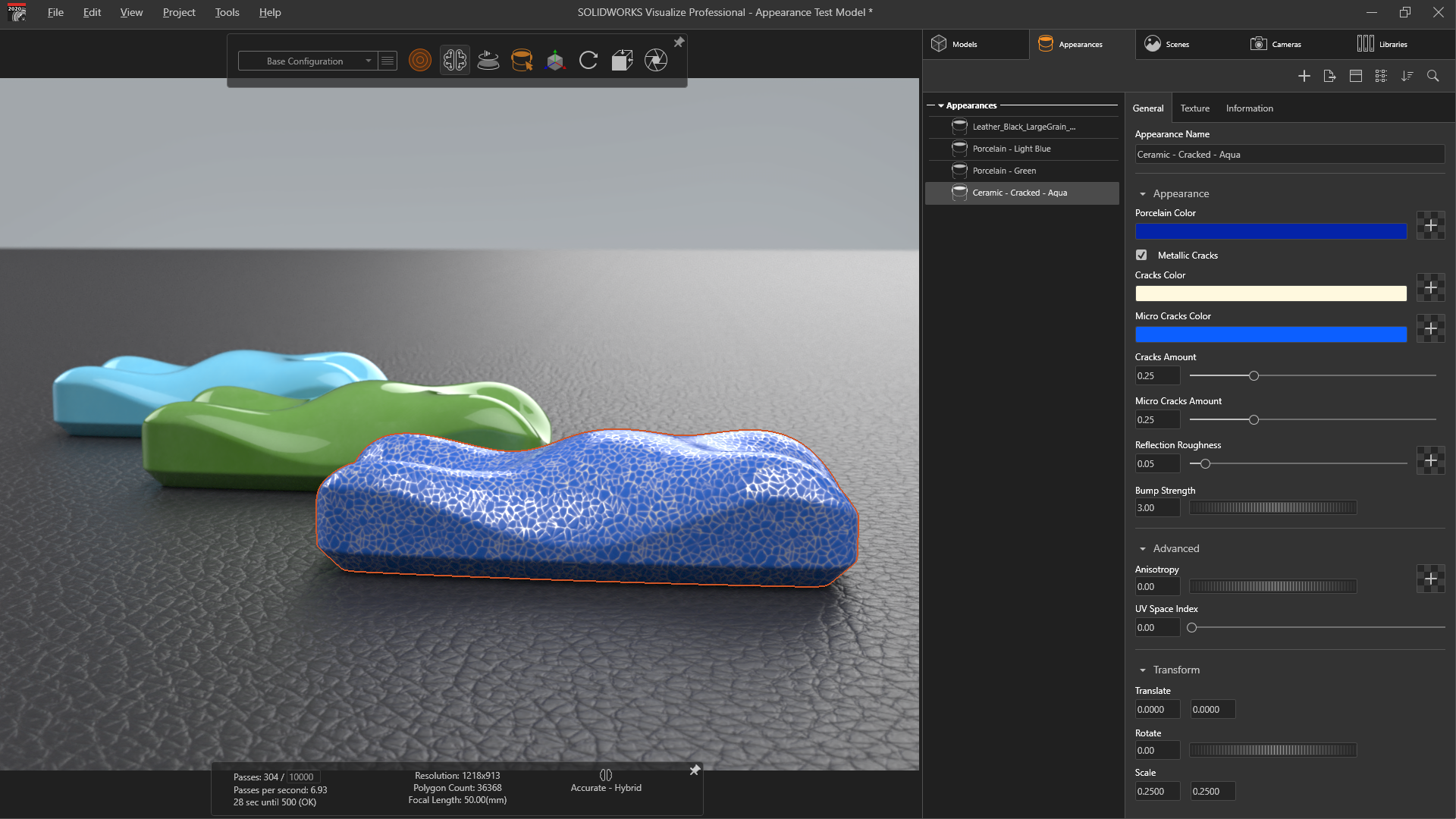
Task: Click the reset rotate arrow icon
Action: 588,61
